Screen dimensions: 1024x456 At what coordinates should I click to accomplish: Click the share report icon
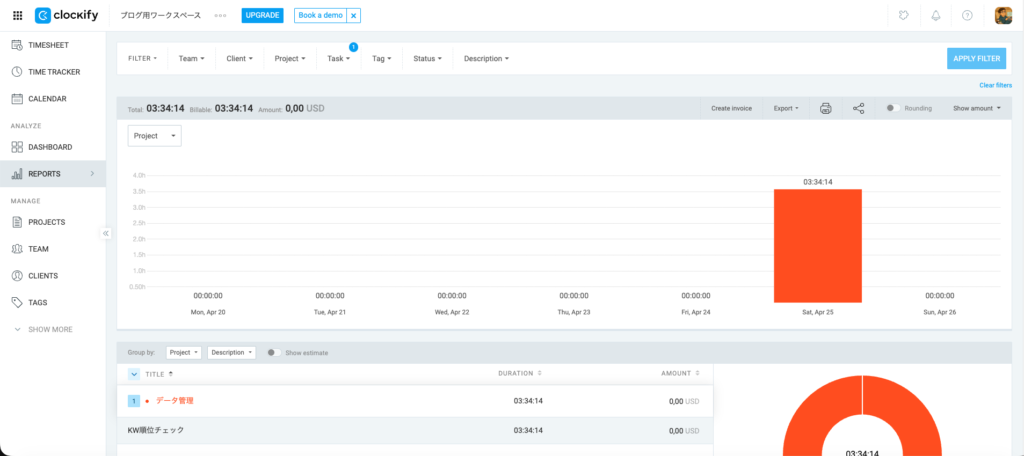click(x=858, y=108)
